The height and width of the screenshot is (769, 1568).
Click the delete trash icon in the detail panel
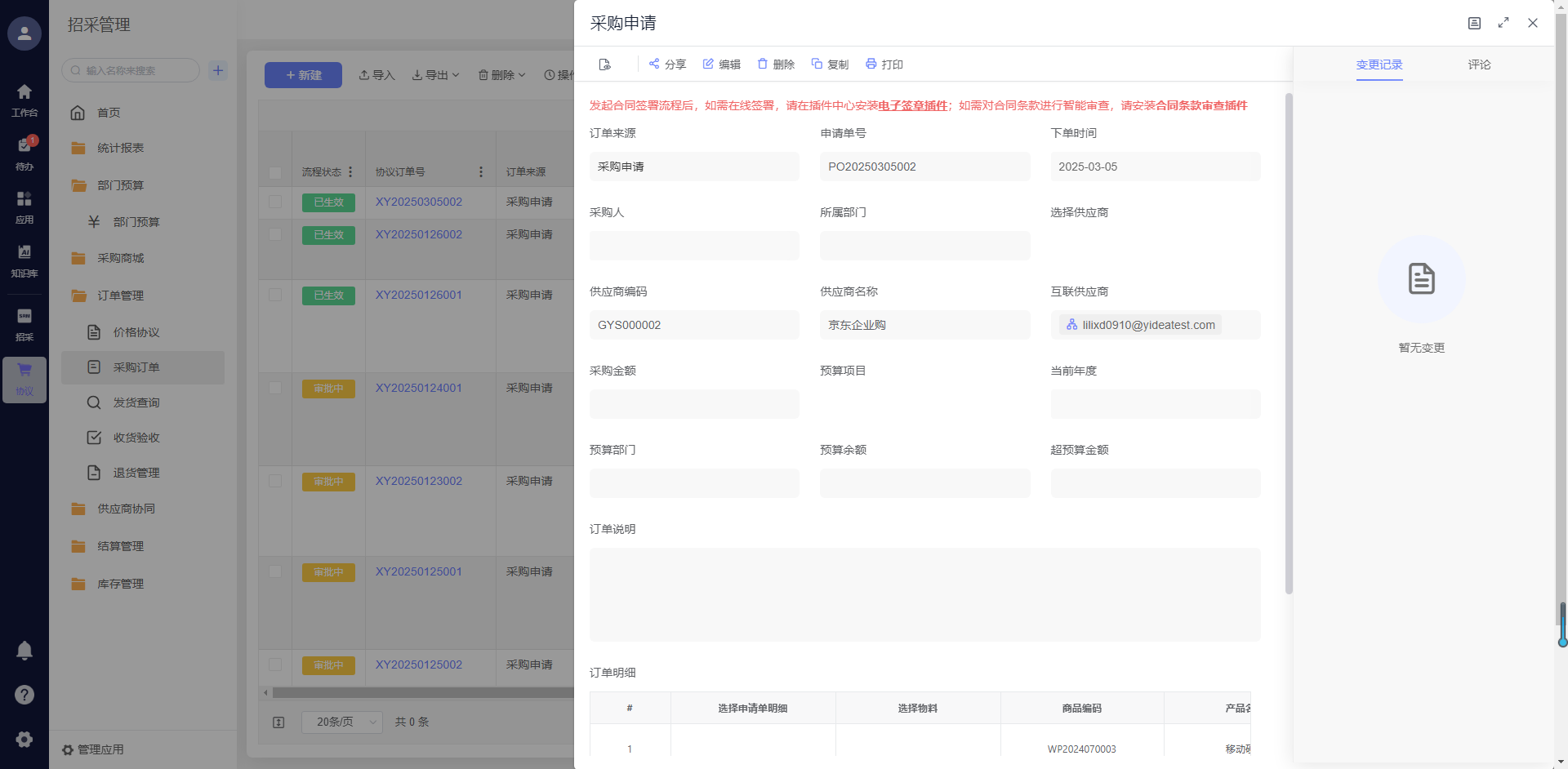click(x=763, y=64)
